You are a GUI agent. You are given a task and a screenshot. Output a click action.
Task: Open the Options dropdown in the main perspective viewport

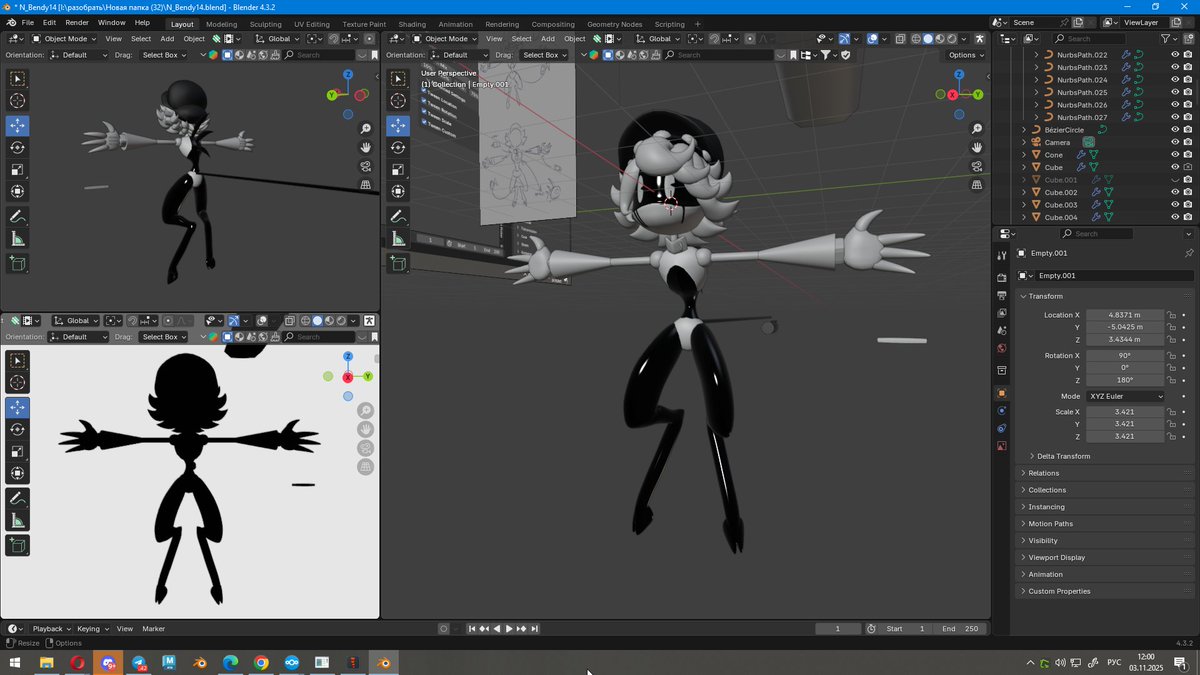[x=966, y=55]
